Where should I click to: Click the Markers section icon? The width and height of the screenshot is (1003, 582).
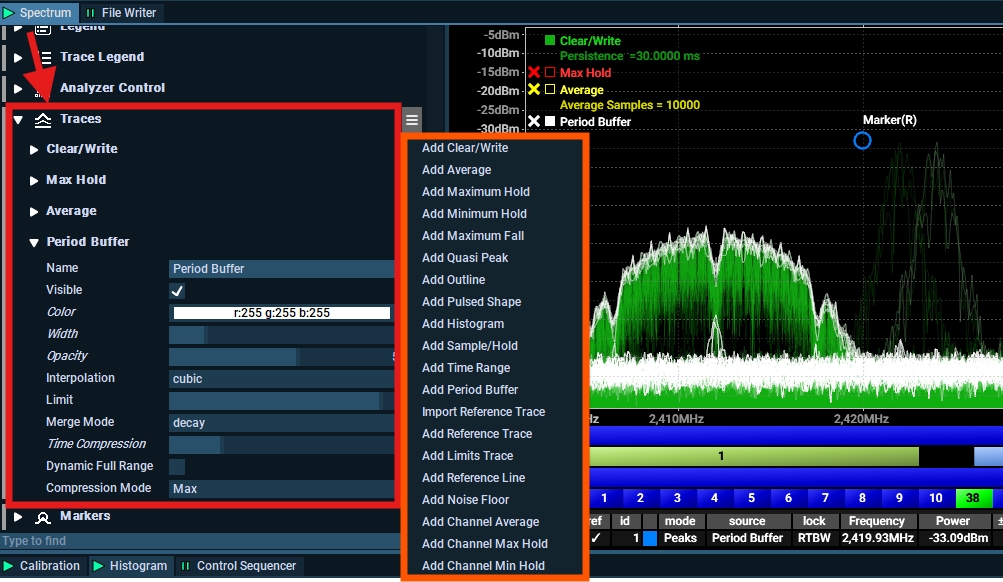tap(43, 518)
